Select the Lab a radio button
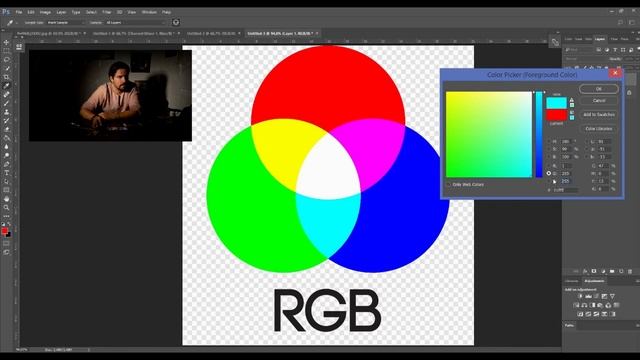Image resolution: width=640 pixels, height=360 pixels. point(587,149)
